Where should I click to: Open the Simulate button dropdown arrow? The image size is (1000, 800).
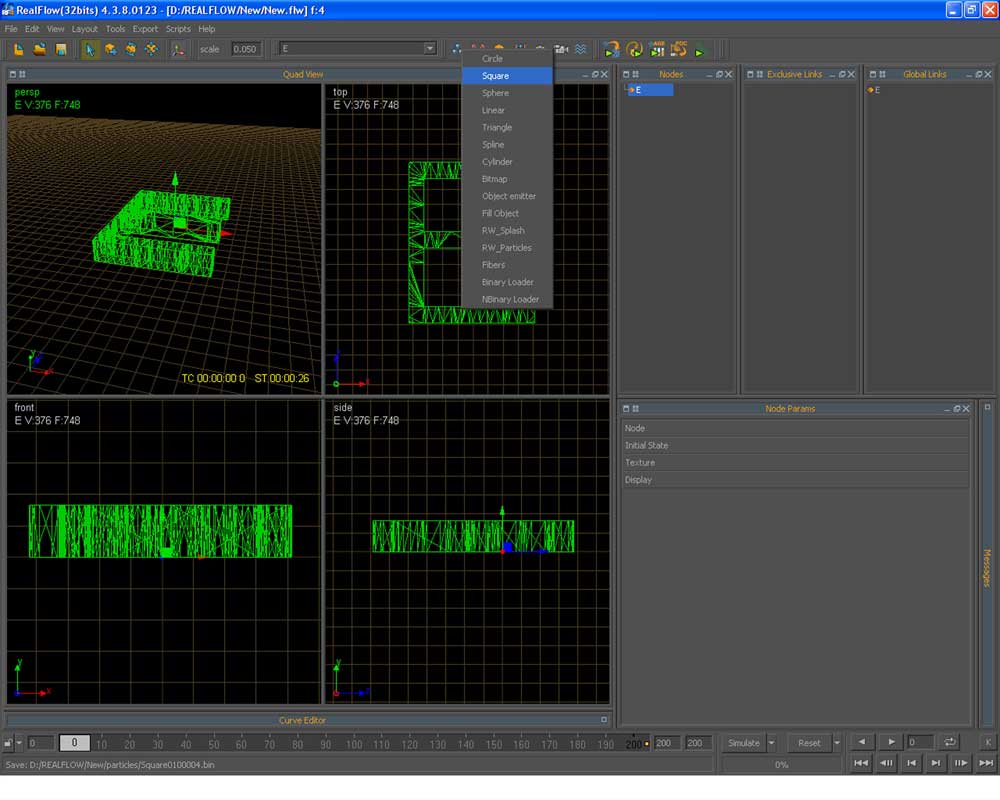click(771, 743)
